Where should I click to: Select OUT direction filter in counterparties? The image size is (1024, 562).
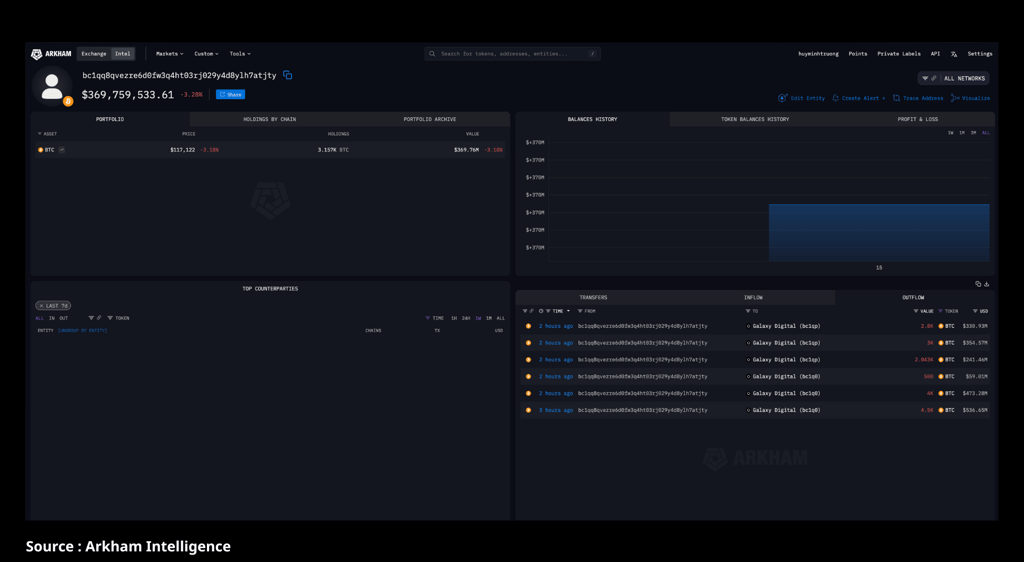(x=63, y=318)
